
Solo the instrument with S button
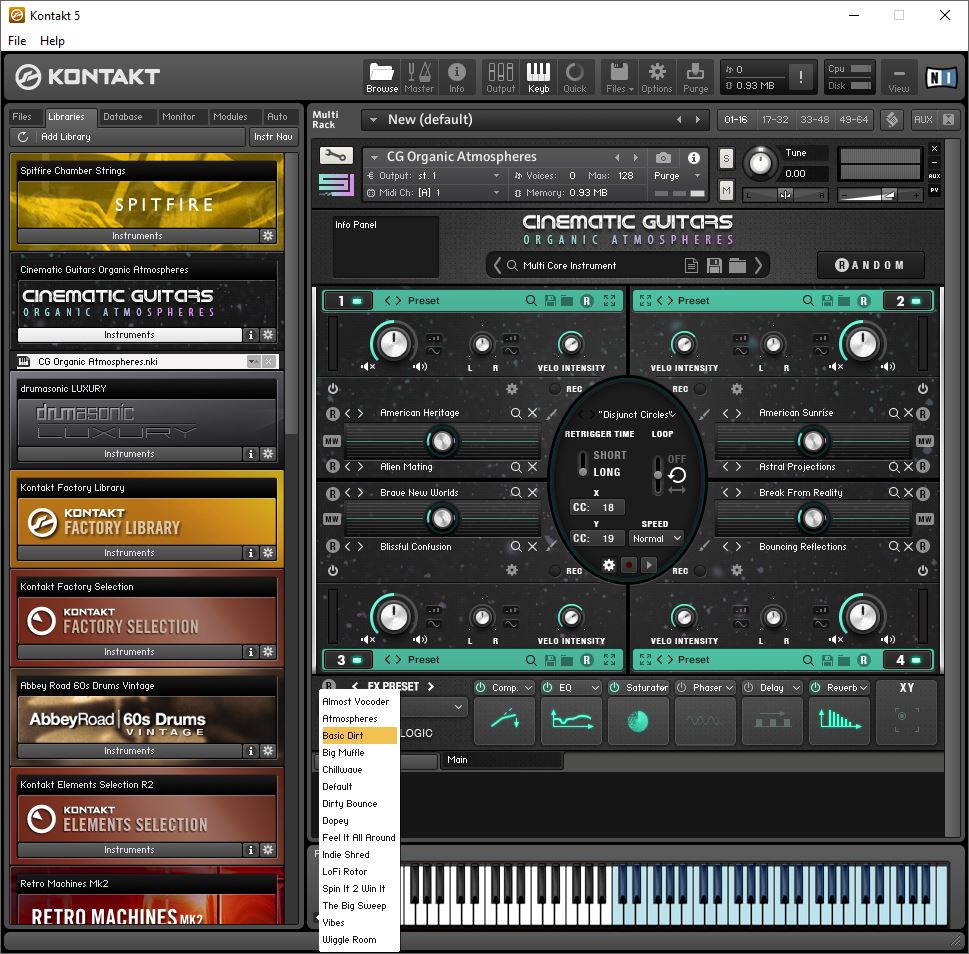(x=726, y=159)
